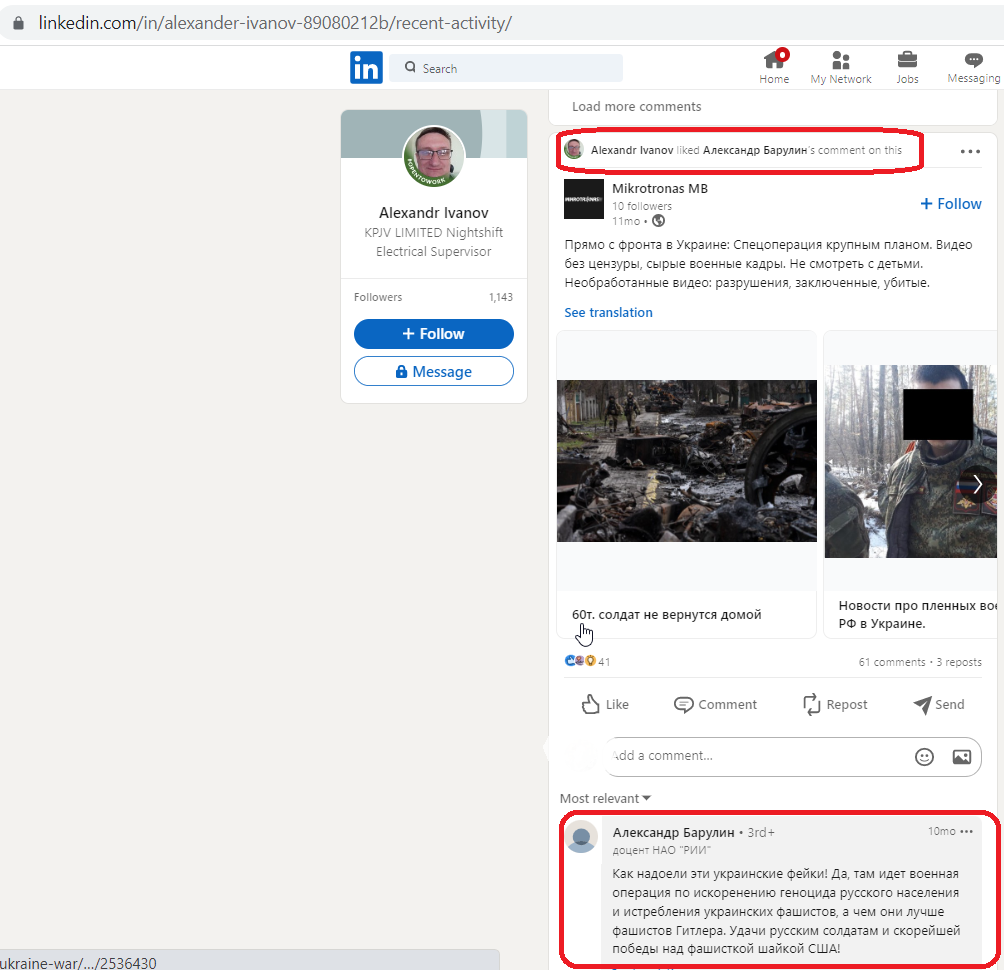Open the emoji picker in comment box
Screen dimensions: 1004x970
pos(924,757)
